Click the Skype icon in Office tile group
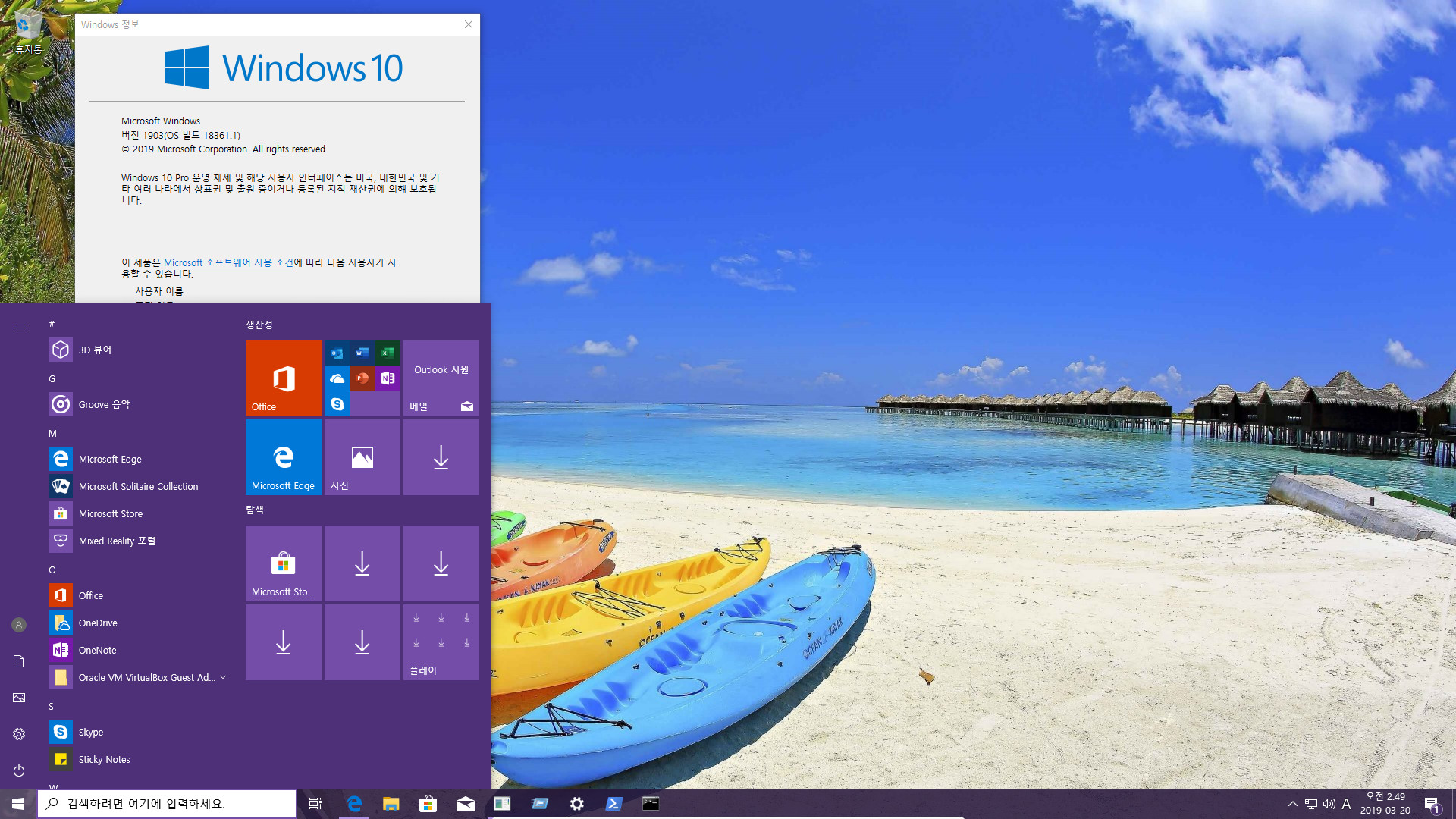 coord(337,403)
